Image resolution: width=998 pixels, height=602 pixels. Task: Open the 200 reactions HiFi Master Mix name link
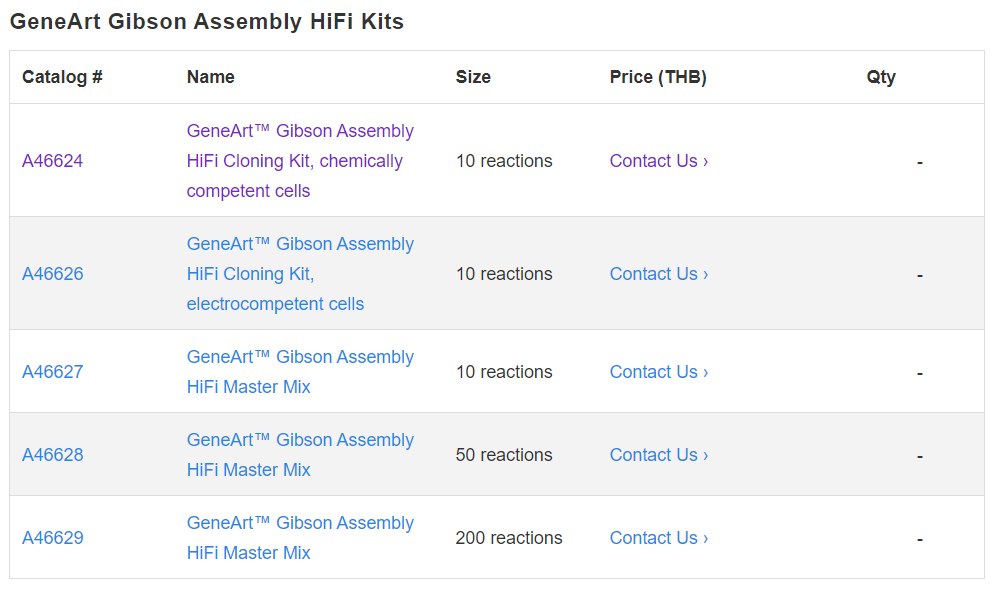pos(300,538)
